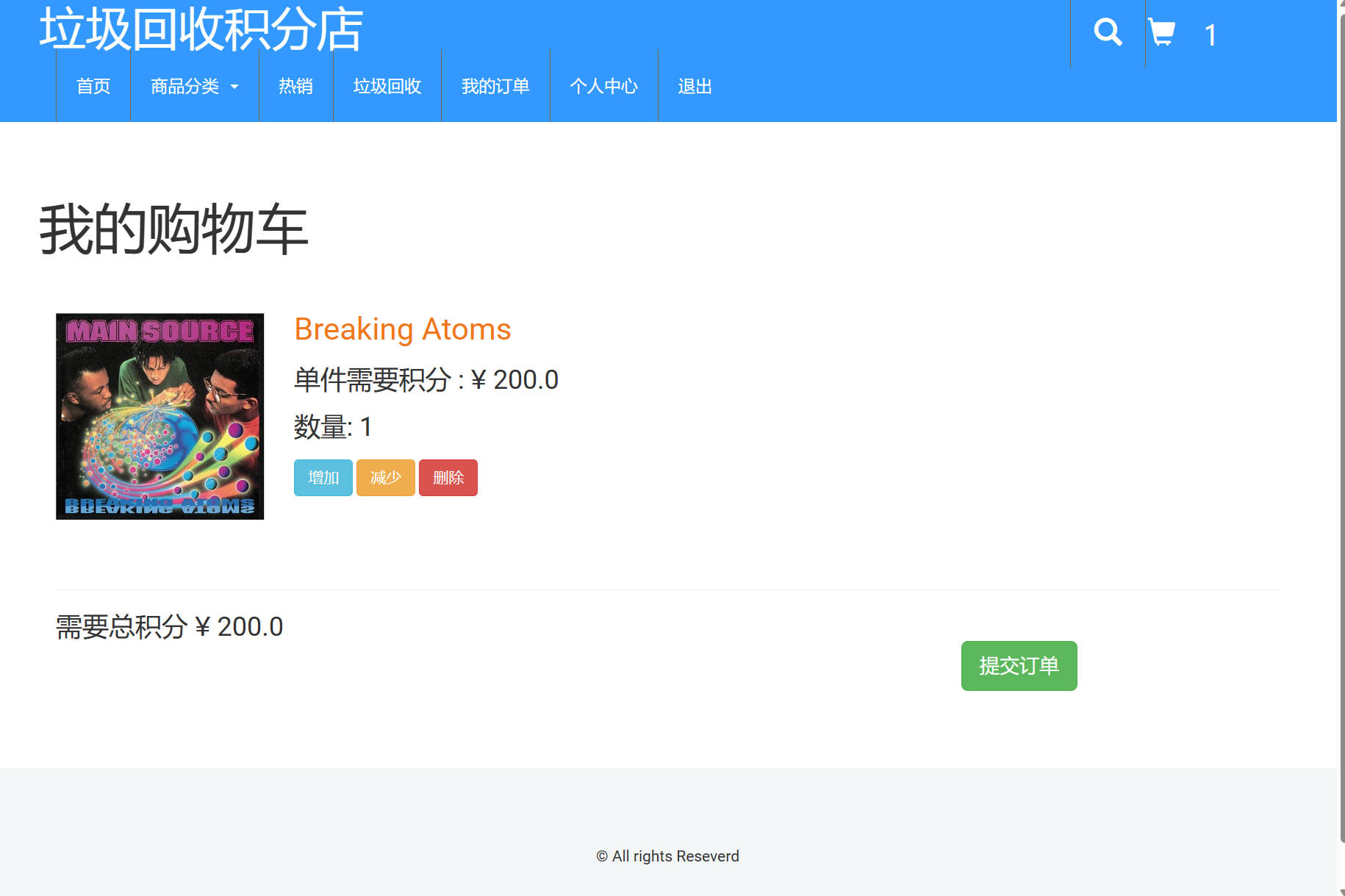The width and height of the screenshot is (1345, 896).
Task: Submit the order via 提交订单 button
Action: 1018,666
